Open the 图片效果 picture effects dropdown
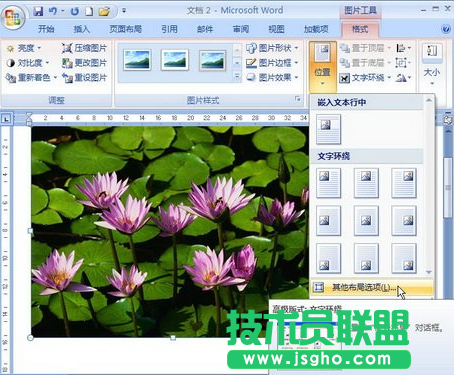454x375 pixels. point(272,78)
